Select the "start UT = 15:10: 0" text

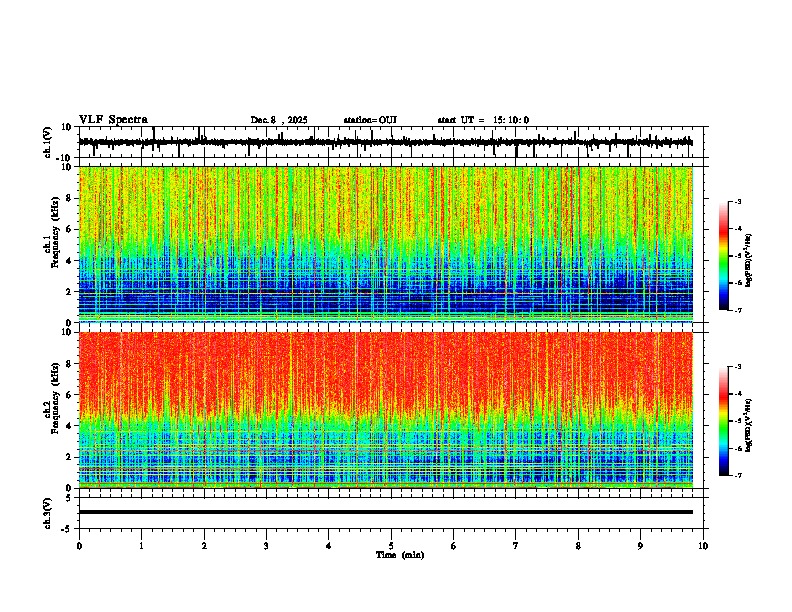tap(483, 120)
